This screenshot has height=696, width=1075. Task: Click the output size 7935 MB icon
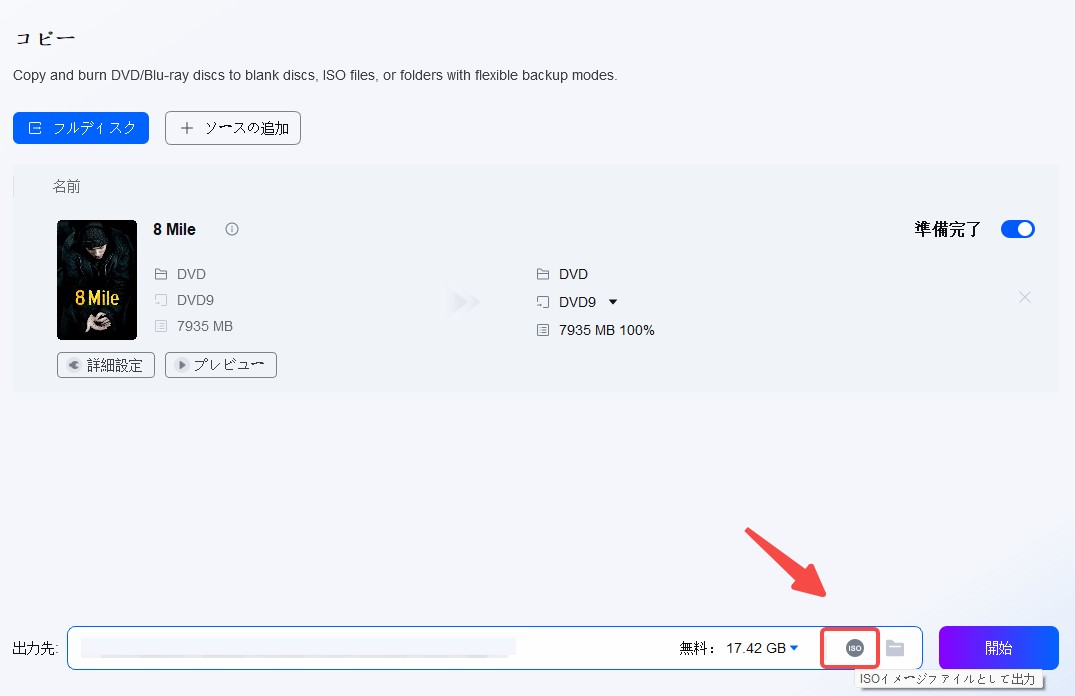click(x=543, y=330)
